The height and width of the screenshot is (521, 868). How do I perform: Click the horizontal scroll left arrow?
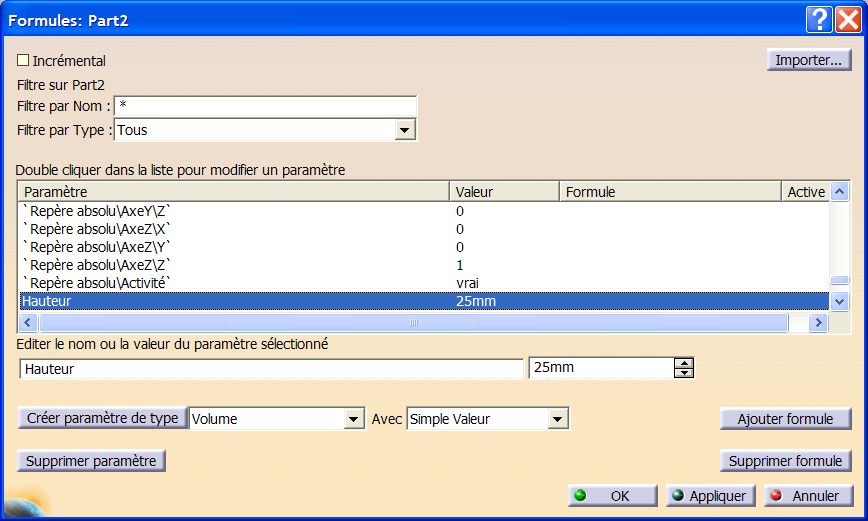(x=28, y=322)
